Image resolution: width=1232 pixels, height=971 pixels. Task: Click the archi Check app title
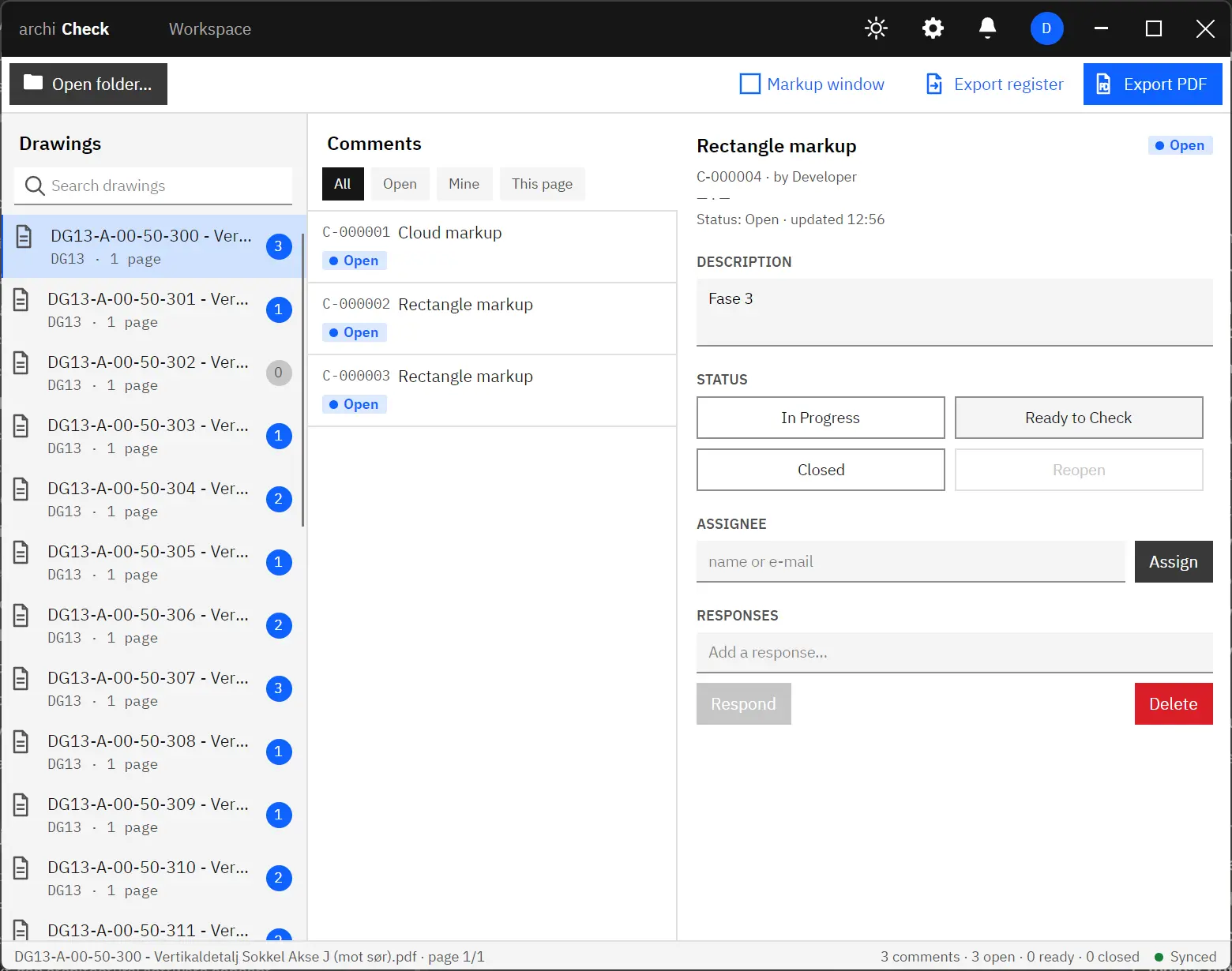64,29
